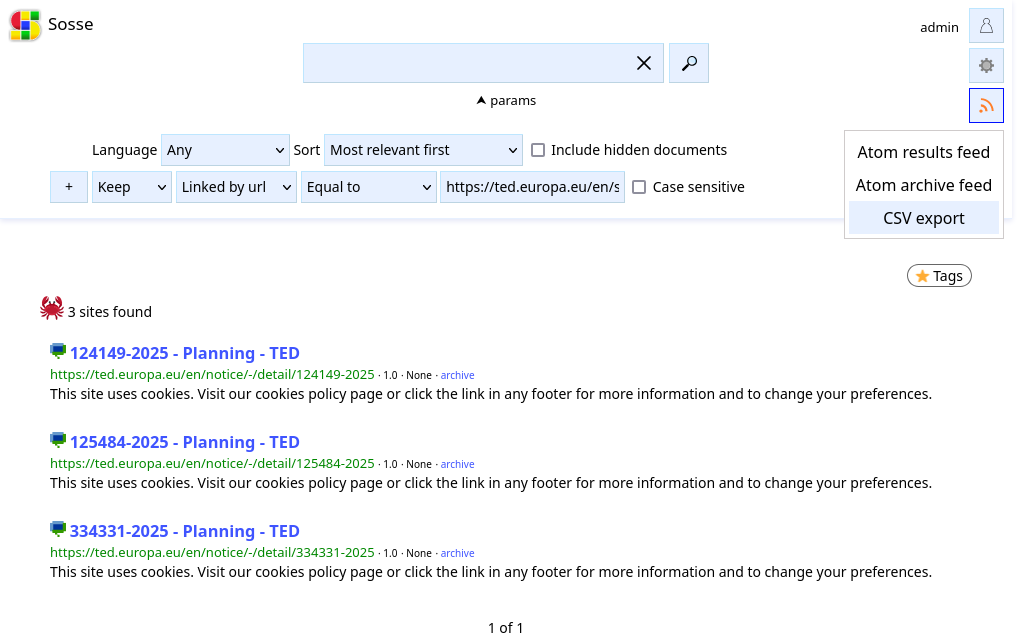Select Atom archive feed
Image resolution: width=1024 pixels, height=634 pixels.
pyautogui.click(x=923, y=185)
